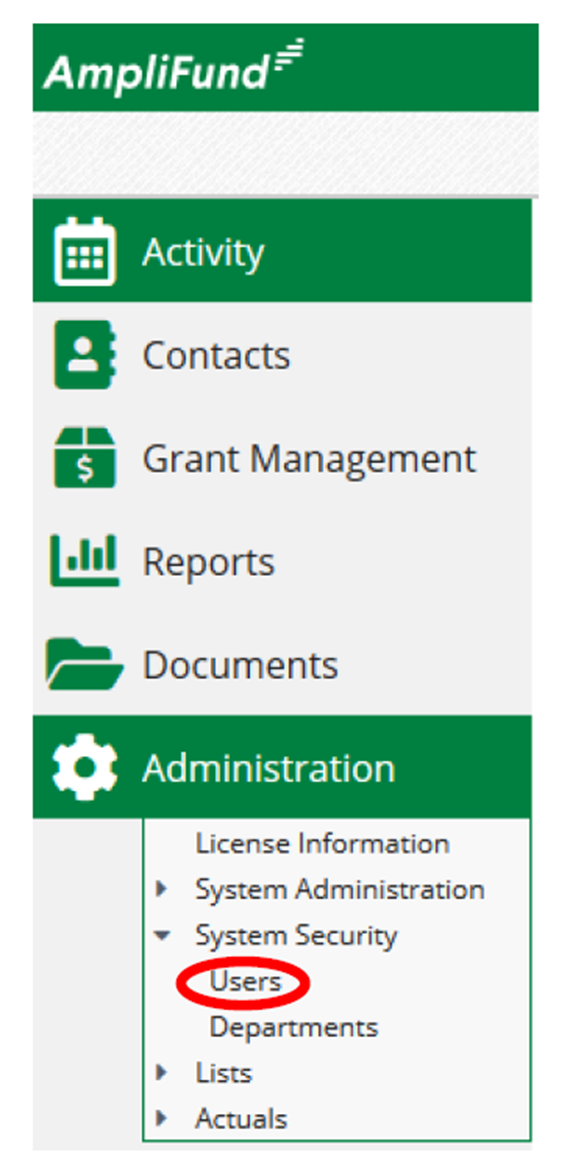Open the Contacts menu label
The image size is (570, 1174).
[216, 355]
